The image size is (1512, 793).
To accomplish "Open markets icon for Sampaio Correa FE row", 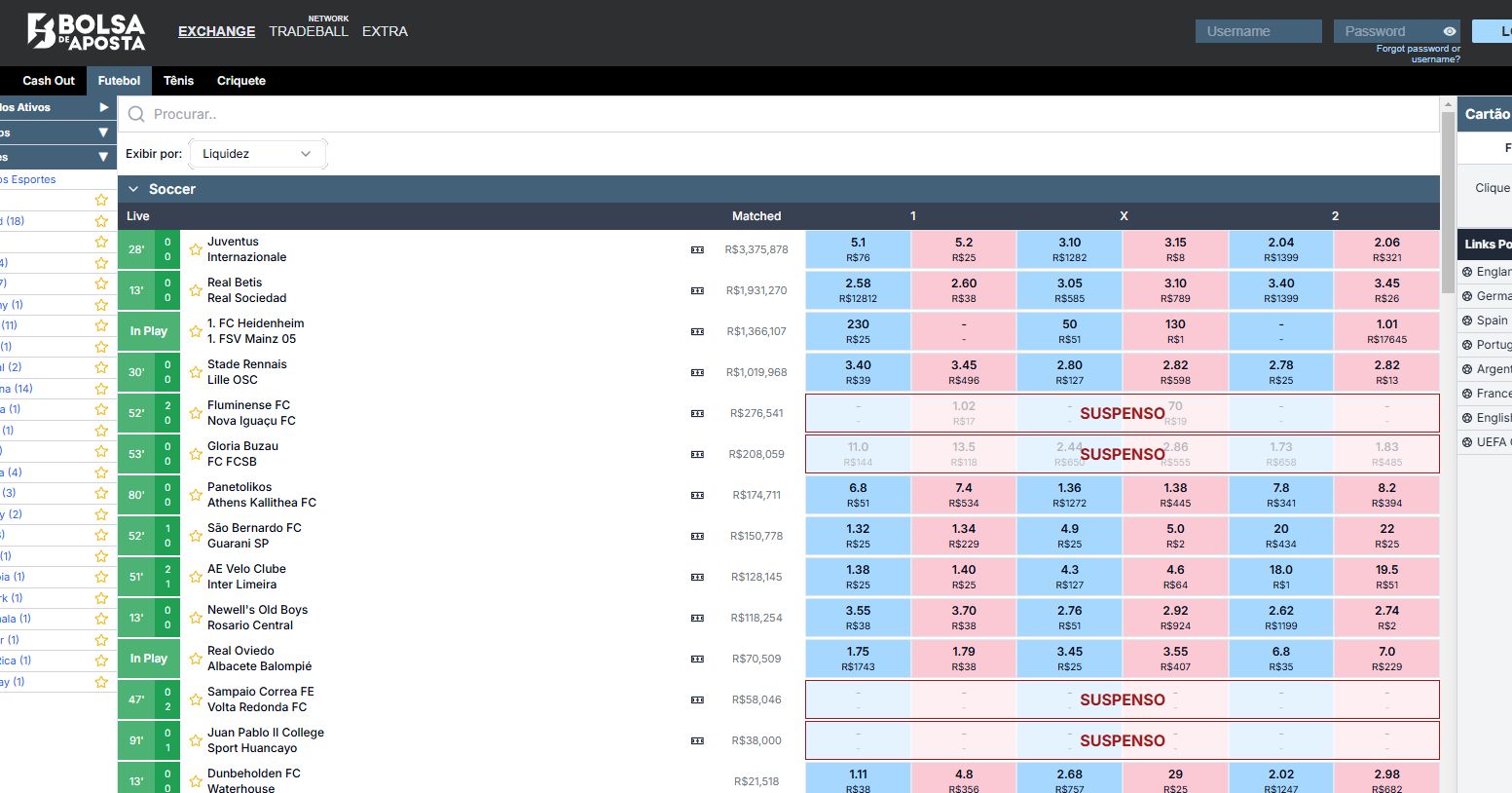I will (697, 700).
